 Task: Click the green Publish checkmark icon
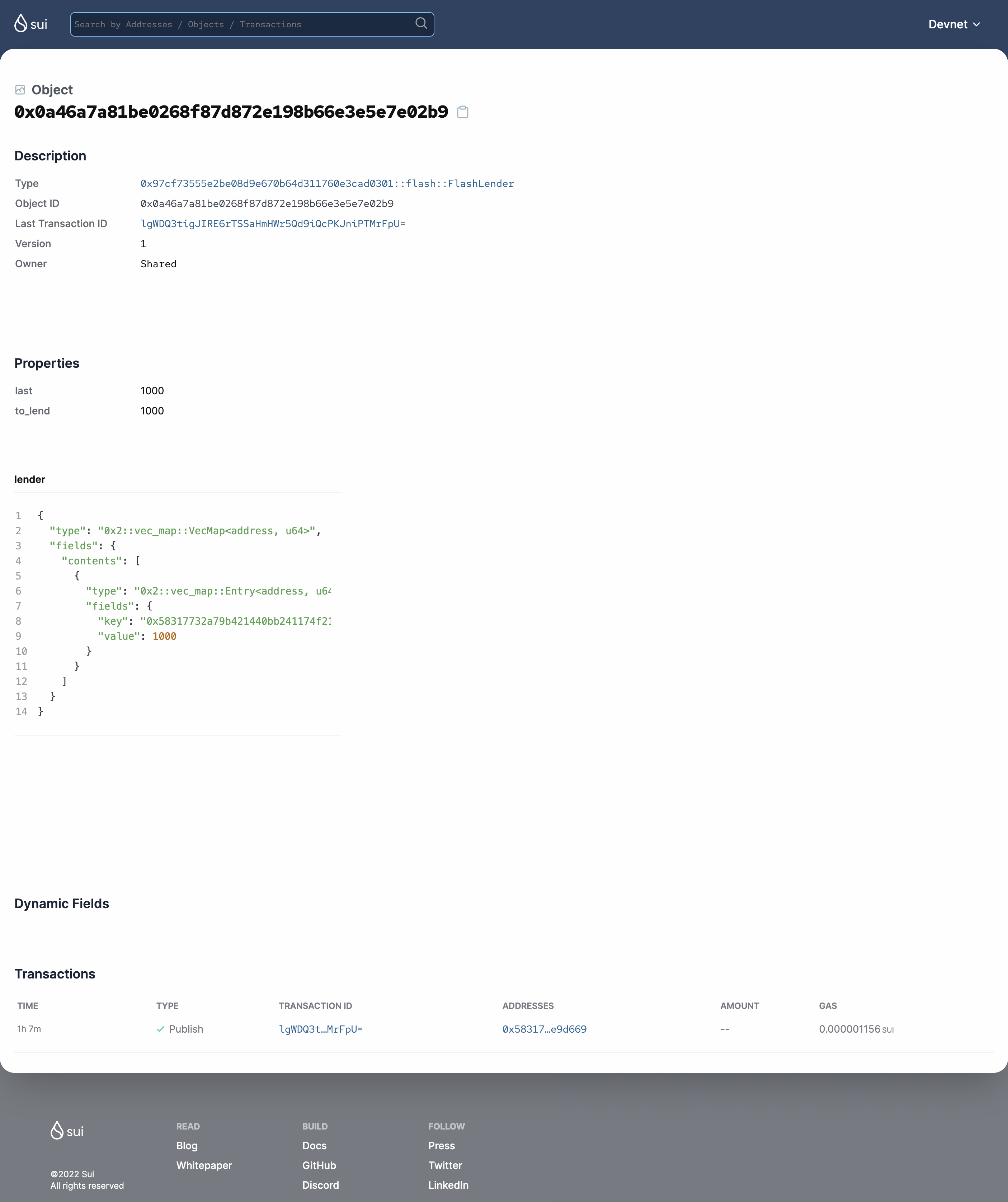160,1029
